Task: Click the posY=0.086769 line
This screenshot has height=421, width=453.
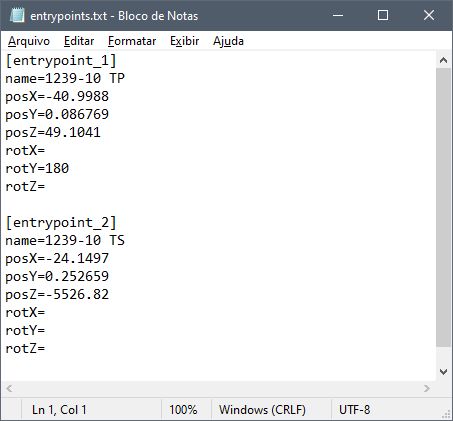Action: (x=57, y=115)
